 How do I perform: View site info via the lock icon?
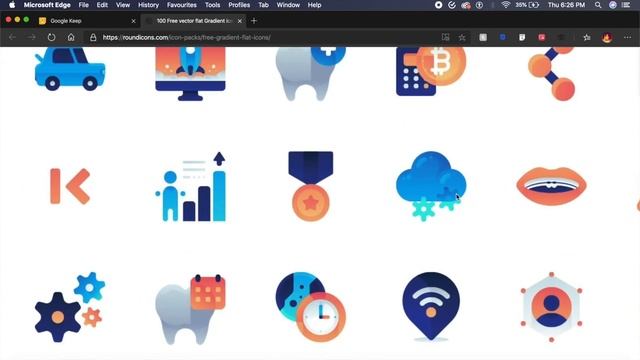[93, 37]
